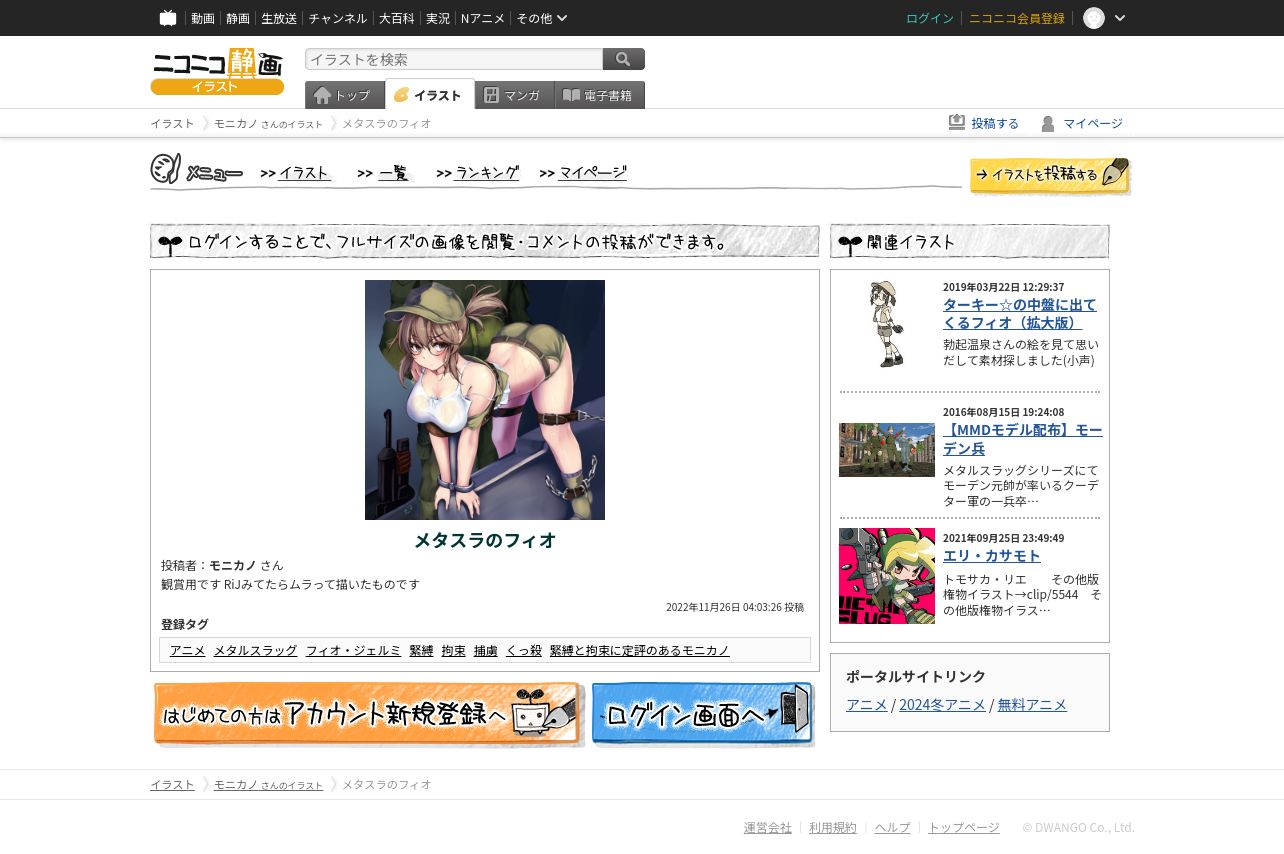Open 生放送 in the top navigation
The width and height of the screenshot is (1284, 854).
coord(279,18)
